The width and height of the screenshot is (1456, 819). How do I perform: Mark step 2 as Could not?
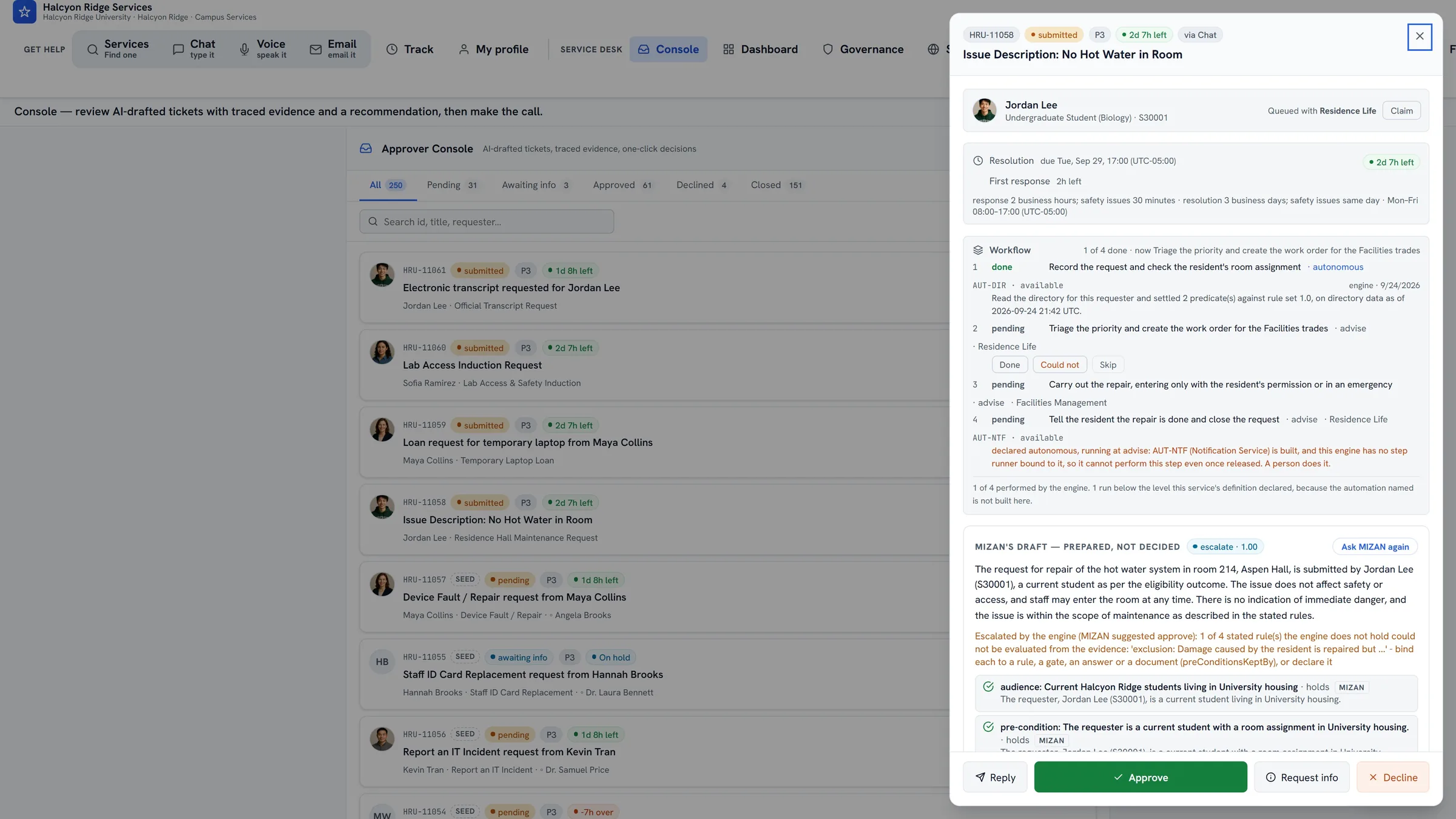1060,365
